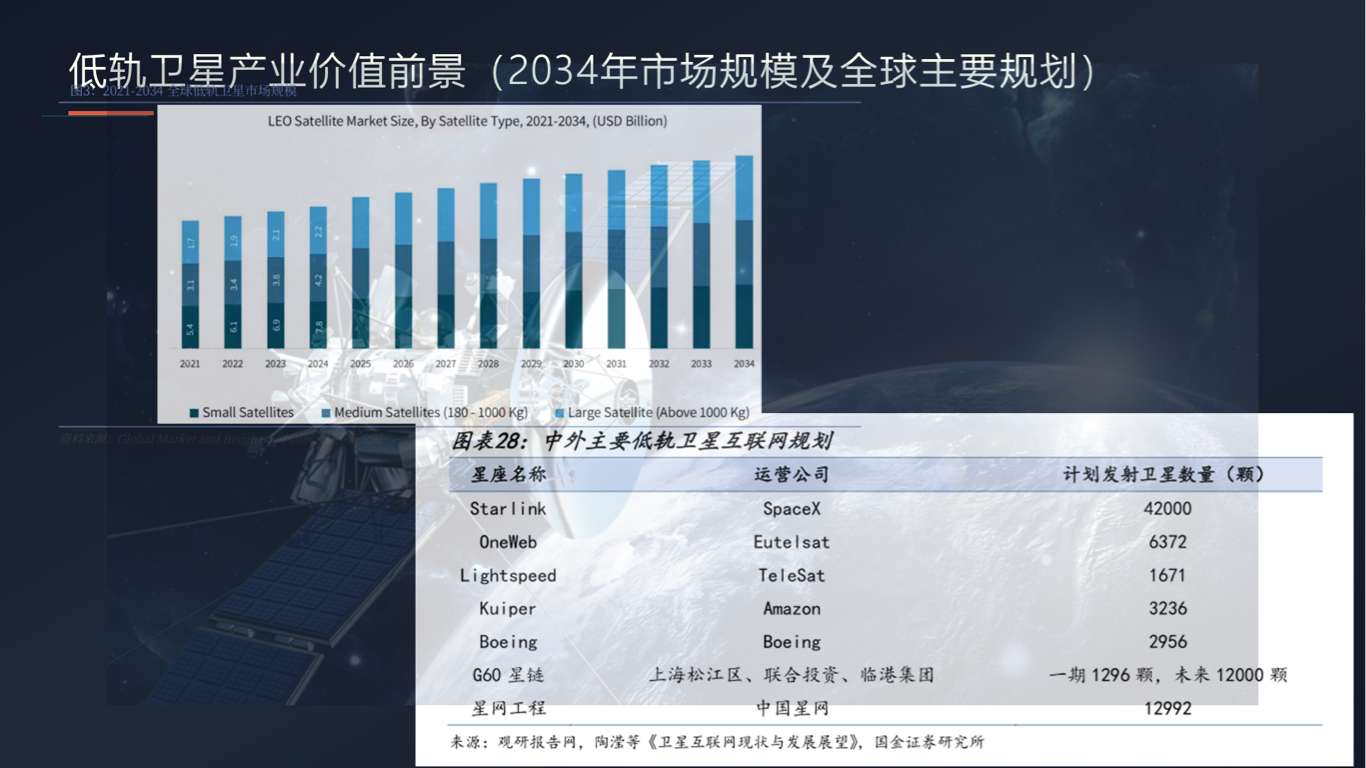Image resolution: width=1366 pixels, height=768 pixels.
Task: Click the 'Amazon' table cell
Action: (791, 609)
